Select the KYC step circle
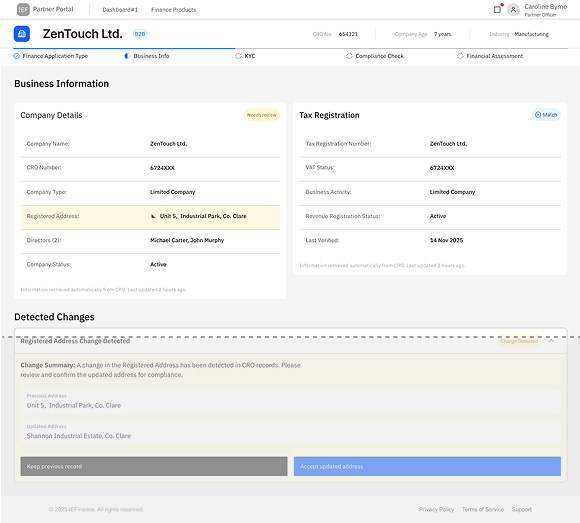Viewport: 580px width, 523px height. coord(238,56)
